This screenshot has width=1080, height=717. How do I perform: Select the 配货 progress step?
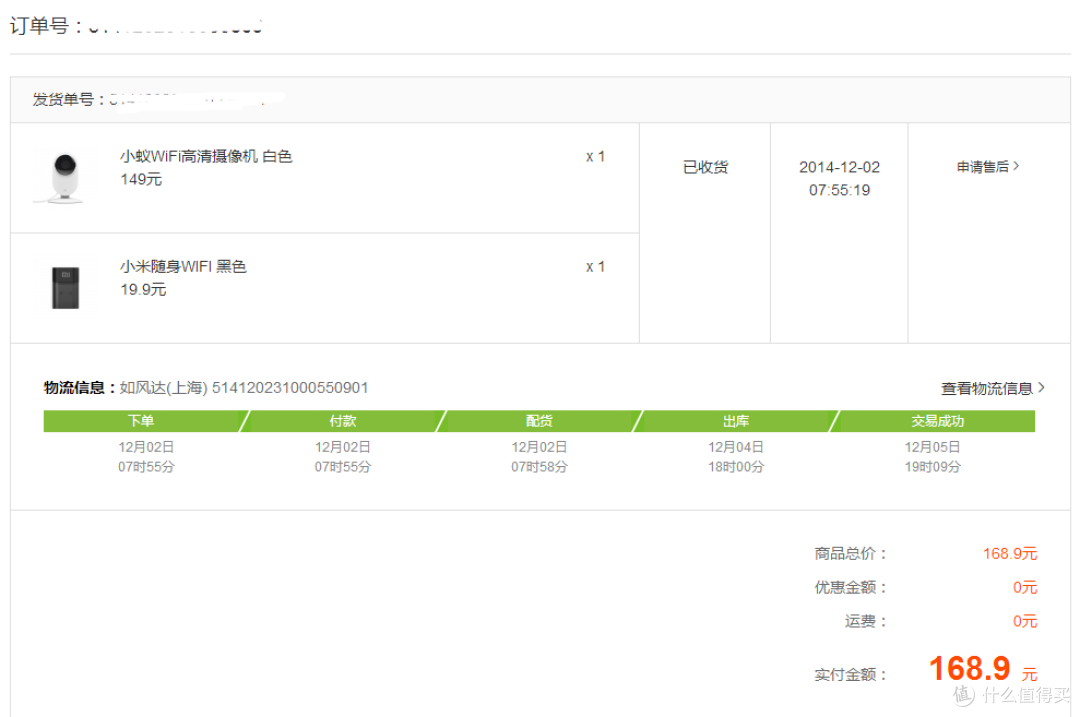(539, 421)
